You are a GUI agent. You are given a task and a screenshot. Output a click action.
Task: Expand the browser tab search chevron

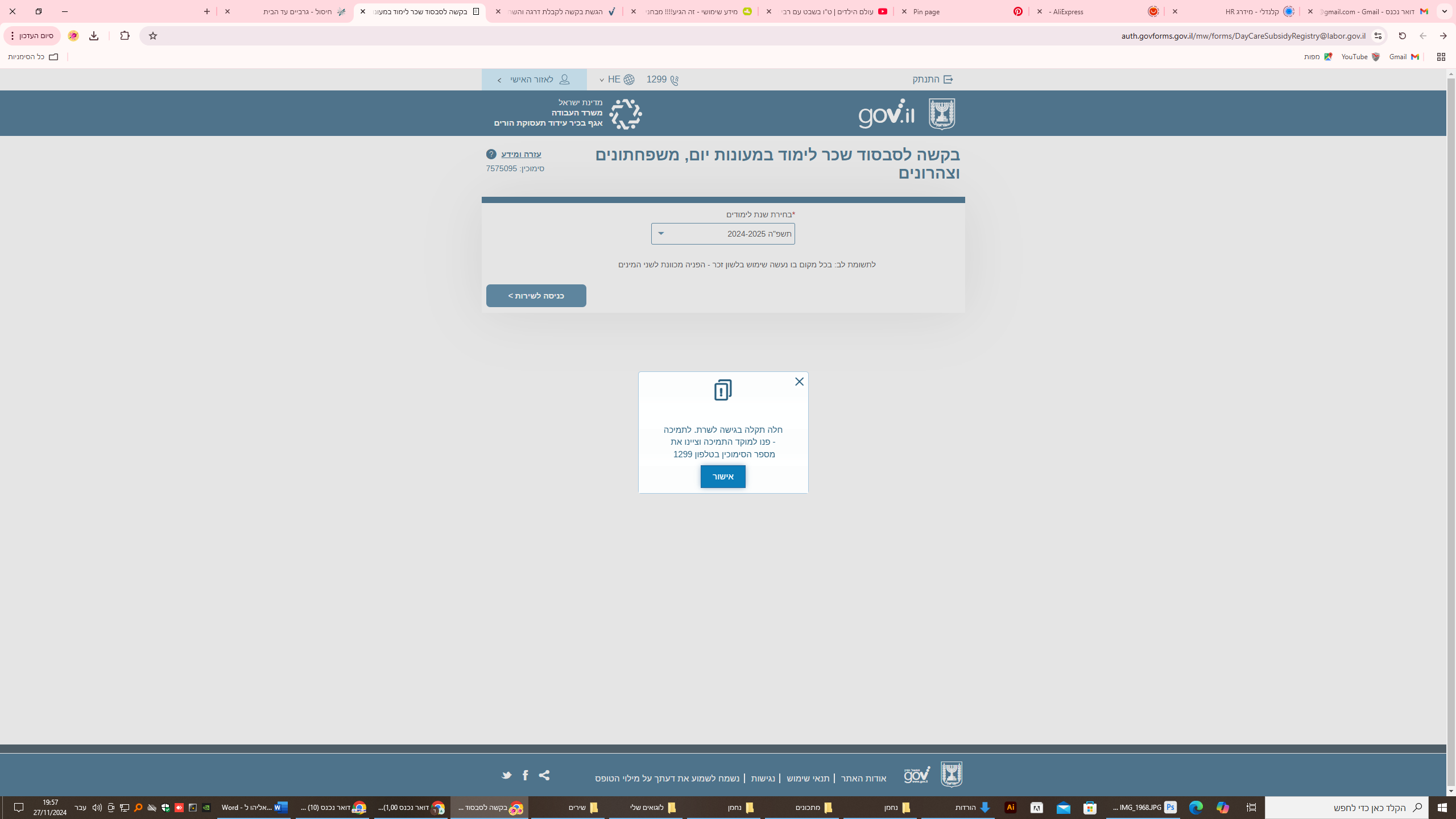click(1444, 11)
